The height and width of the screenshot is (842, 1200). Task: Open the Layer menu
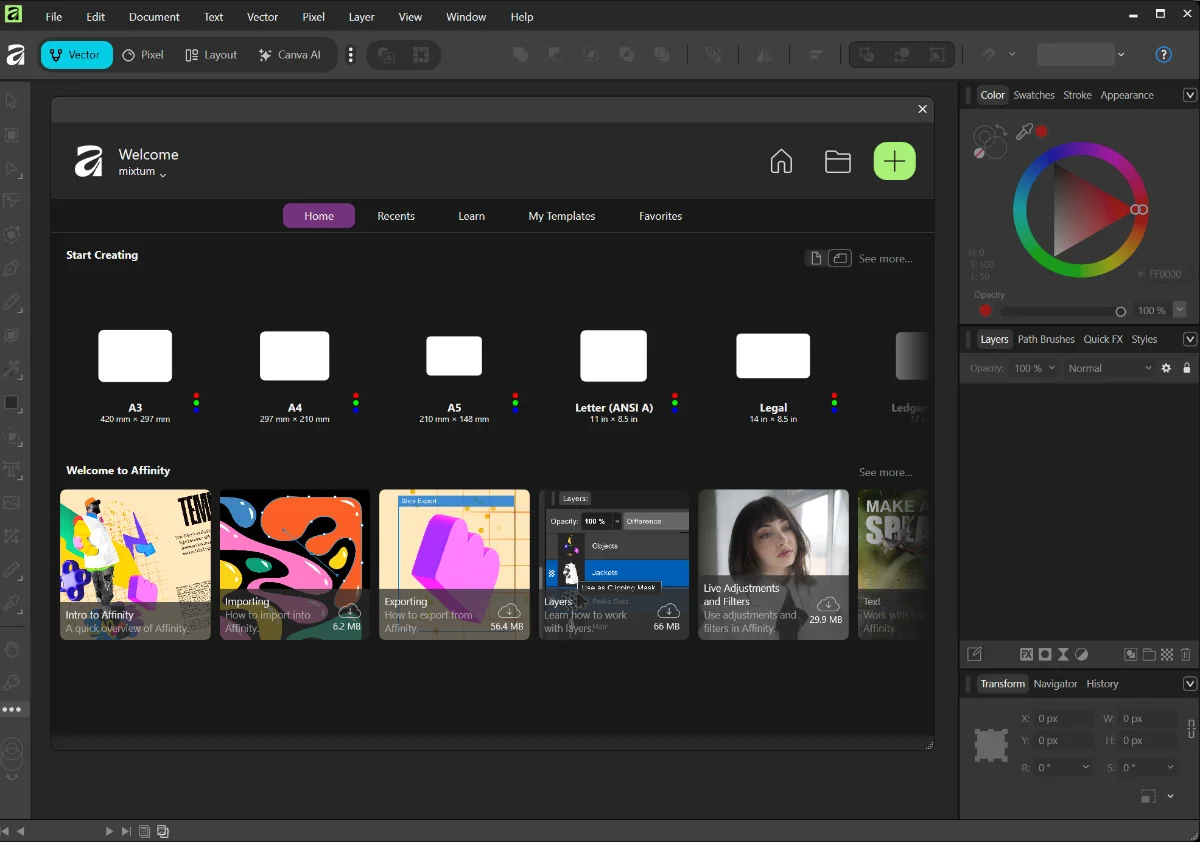(x=361, y=17)
